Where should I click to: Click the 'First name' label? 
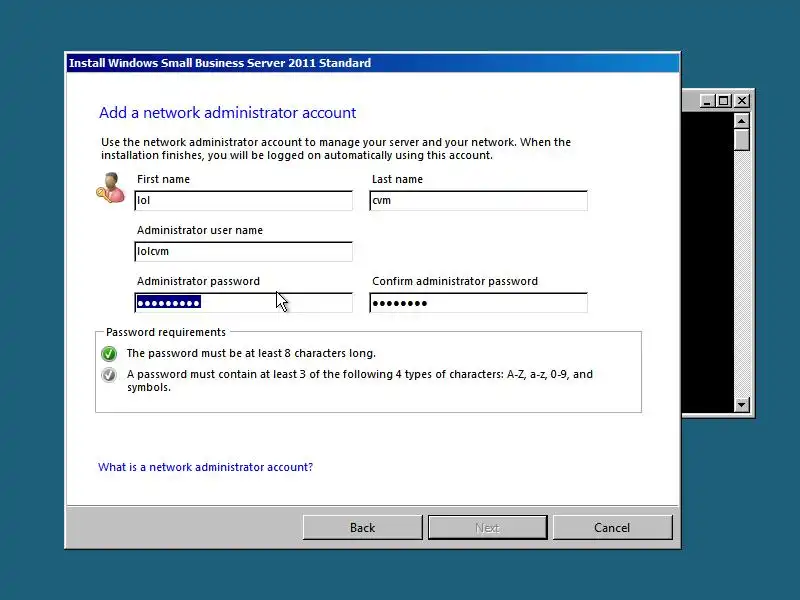(x=163, y=179)
